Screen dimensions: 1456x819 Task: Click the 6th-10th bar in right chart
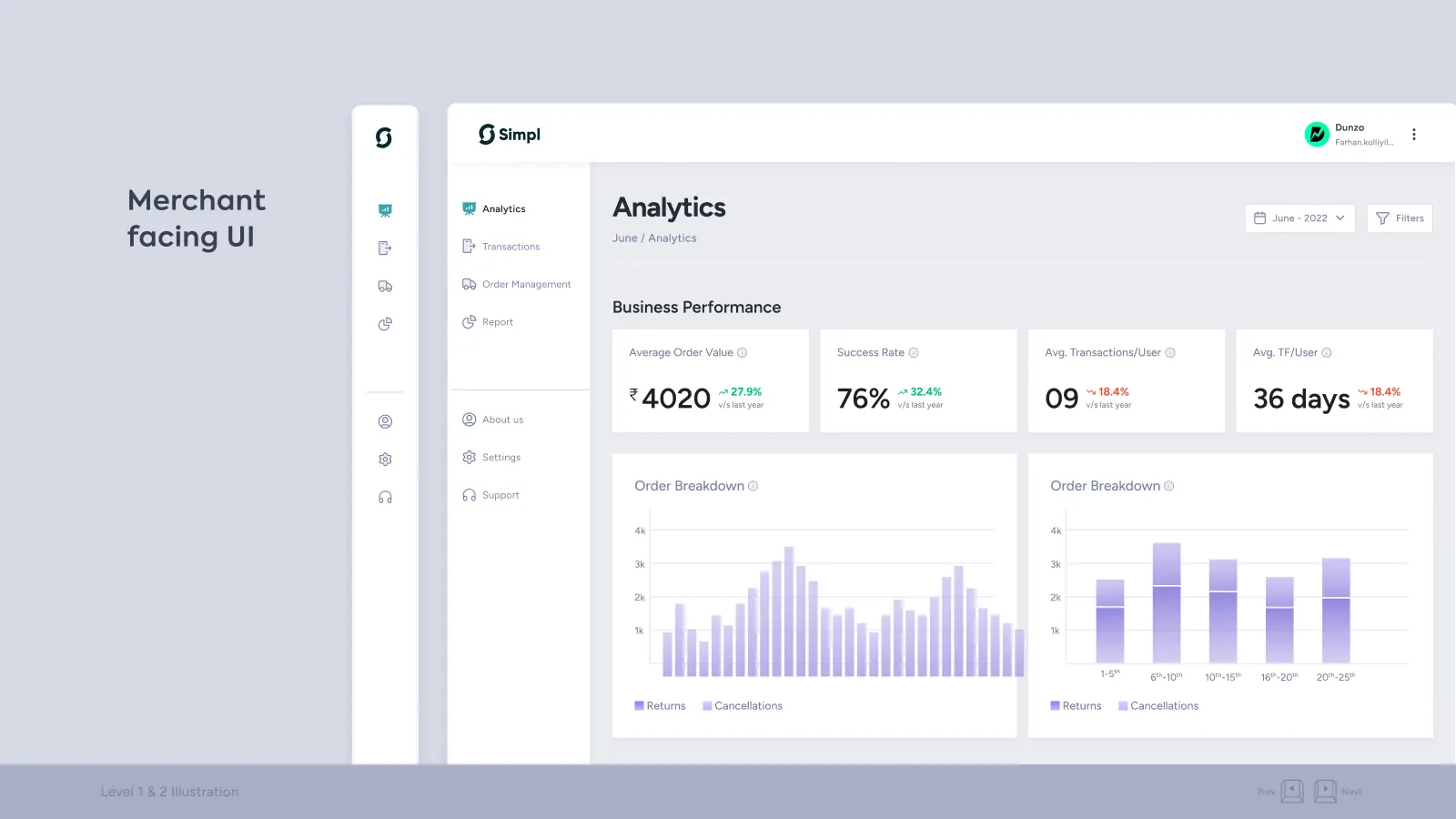(1167, 603)
